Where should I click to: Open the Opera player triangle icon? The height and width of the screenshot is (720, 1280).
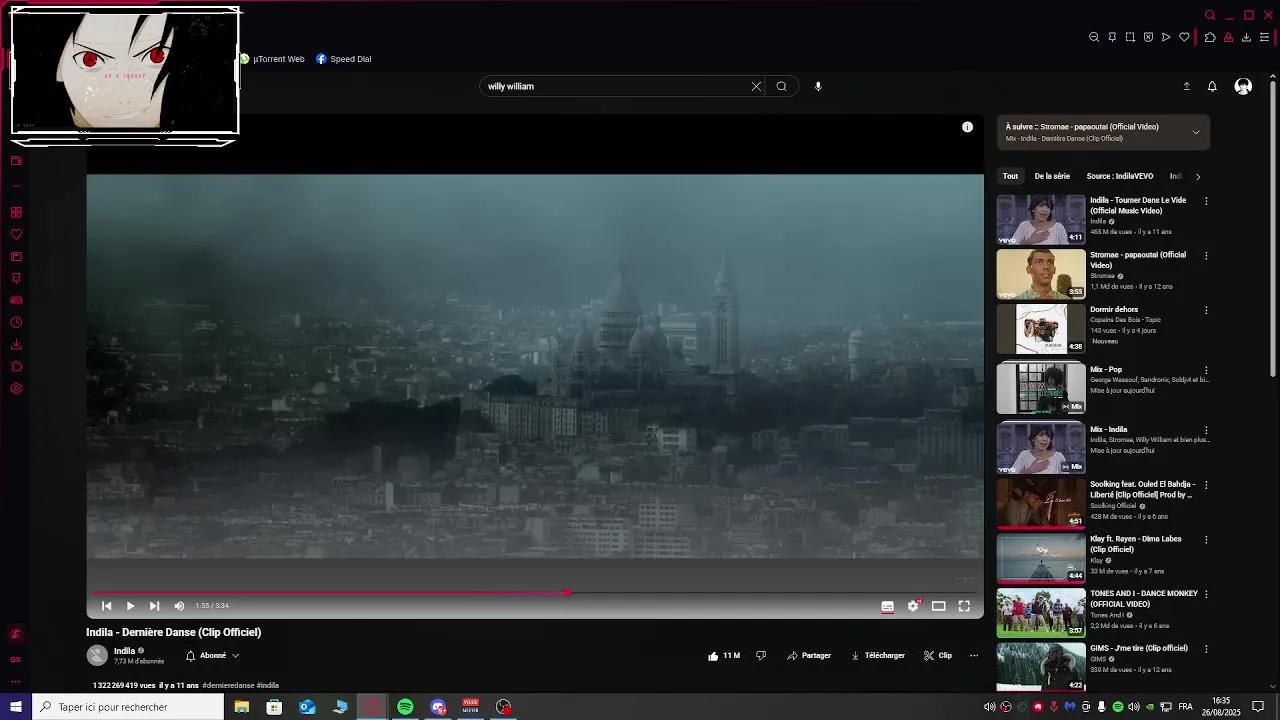1166,37
